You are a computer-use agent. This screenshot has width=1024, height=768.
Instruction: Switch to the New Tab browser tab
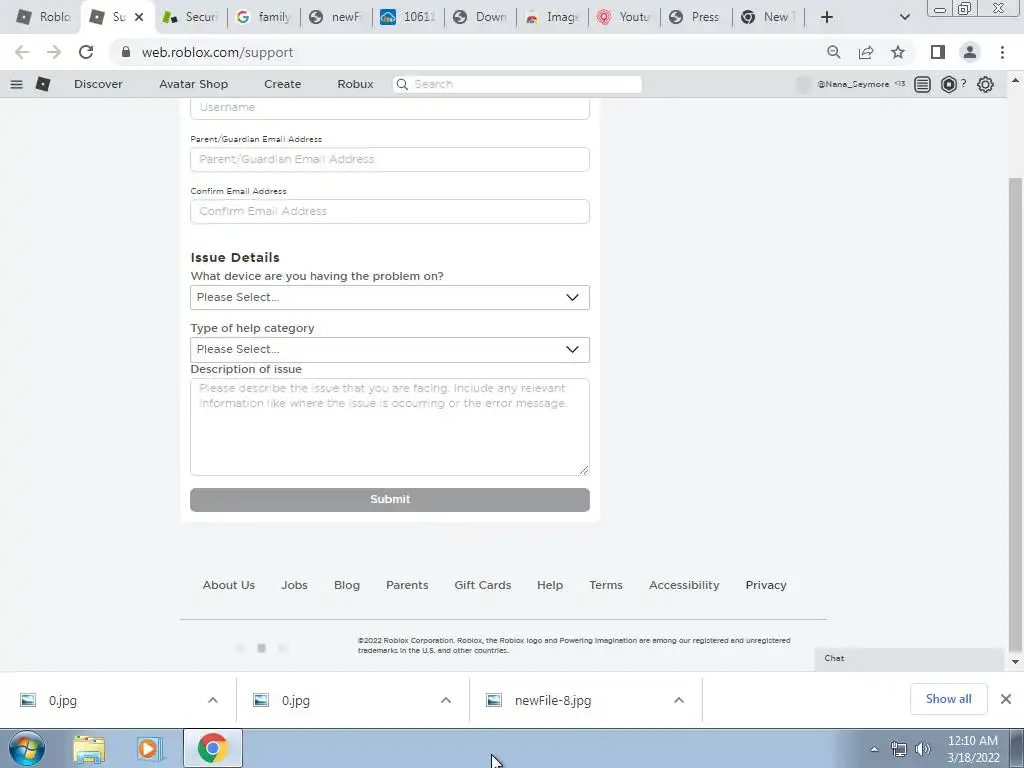[x=768, y=17]
